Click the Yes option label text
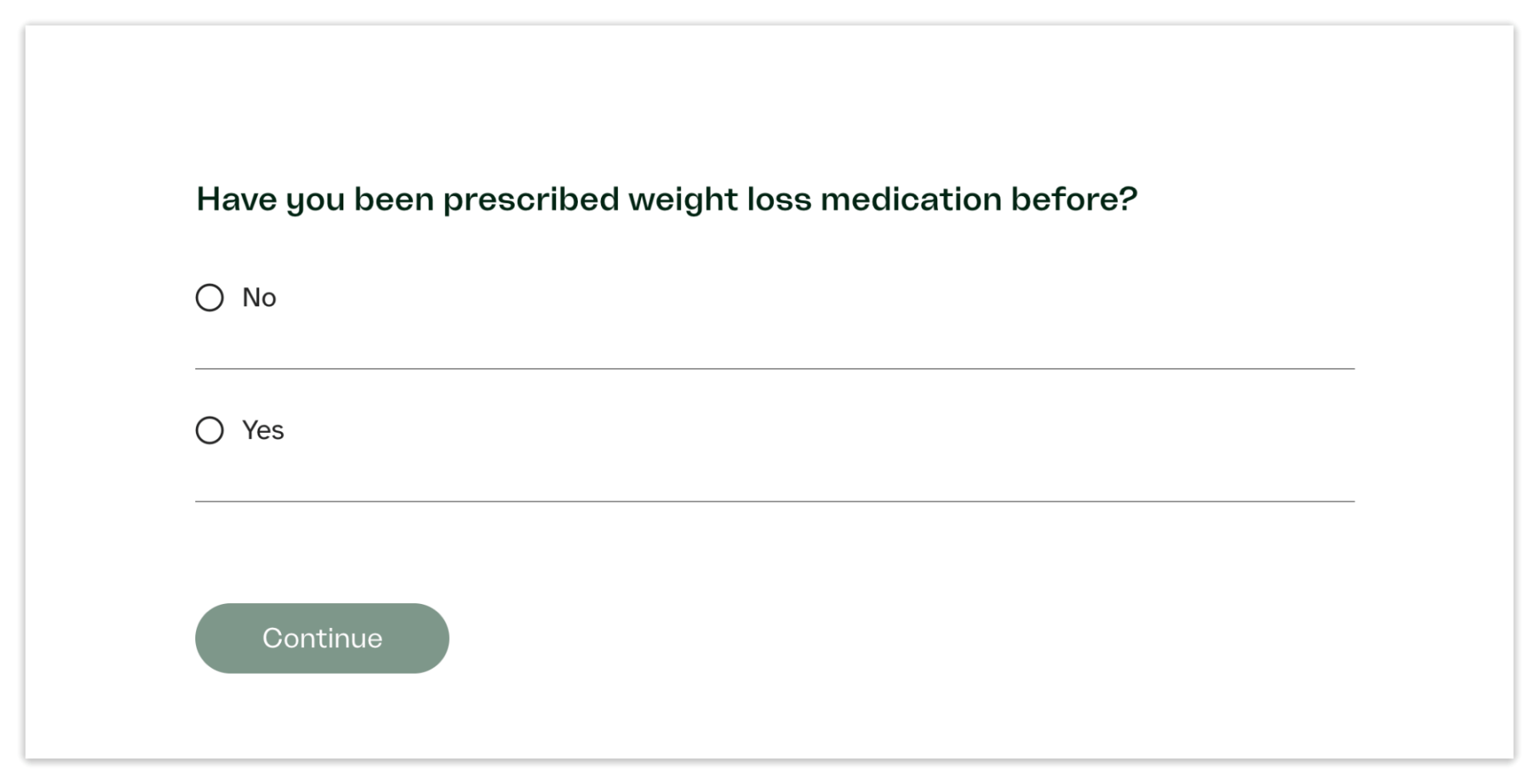Screen dimensions: 1539x784 coord(263,430)
